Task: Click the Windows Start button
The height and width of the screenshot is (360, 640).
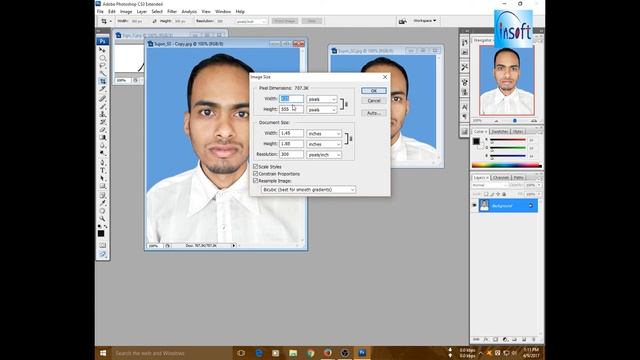Action: point(103,353)
